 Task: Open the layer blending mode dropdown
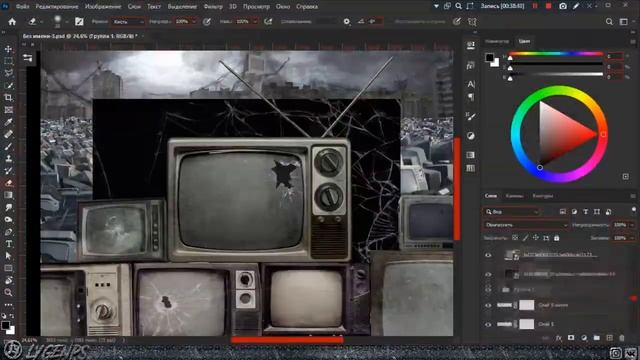(x=526, y=225)
